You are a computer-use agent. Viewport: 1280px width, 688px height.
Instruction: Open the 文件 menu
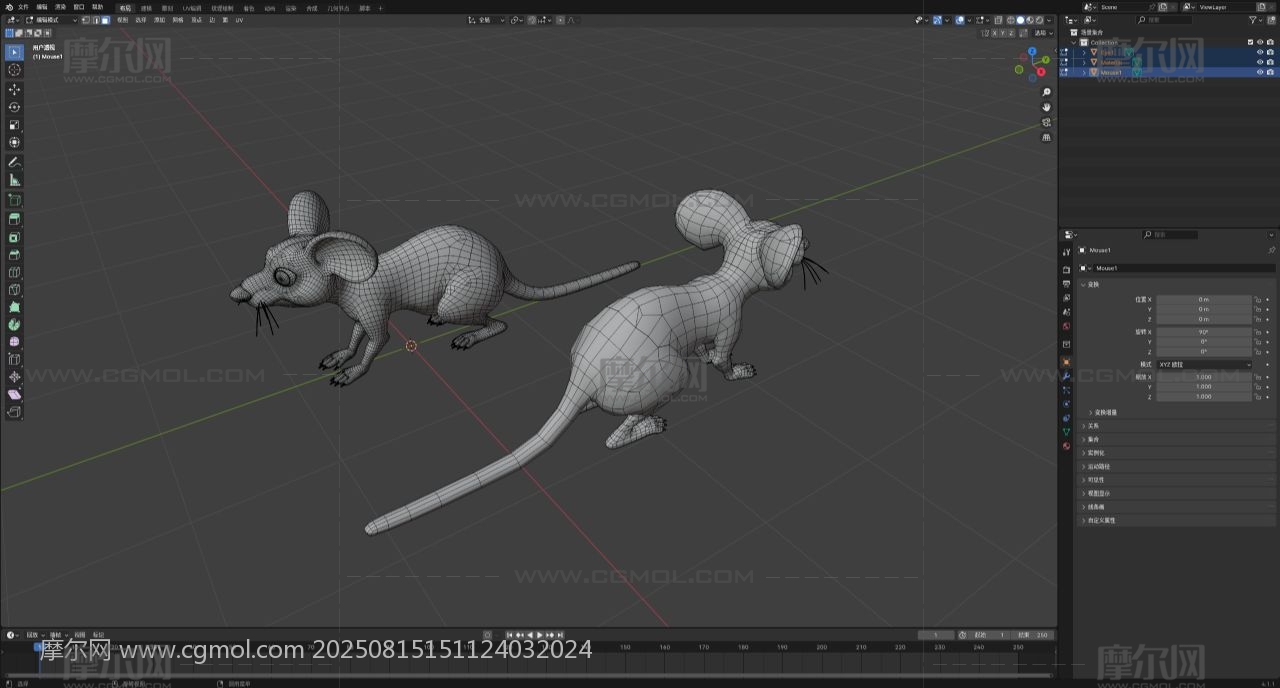tap(23, 7)
